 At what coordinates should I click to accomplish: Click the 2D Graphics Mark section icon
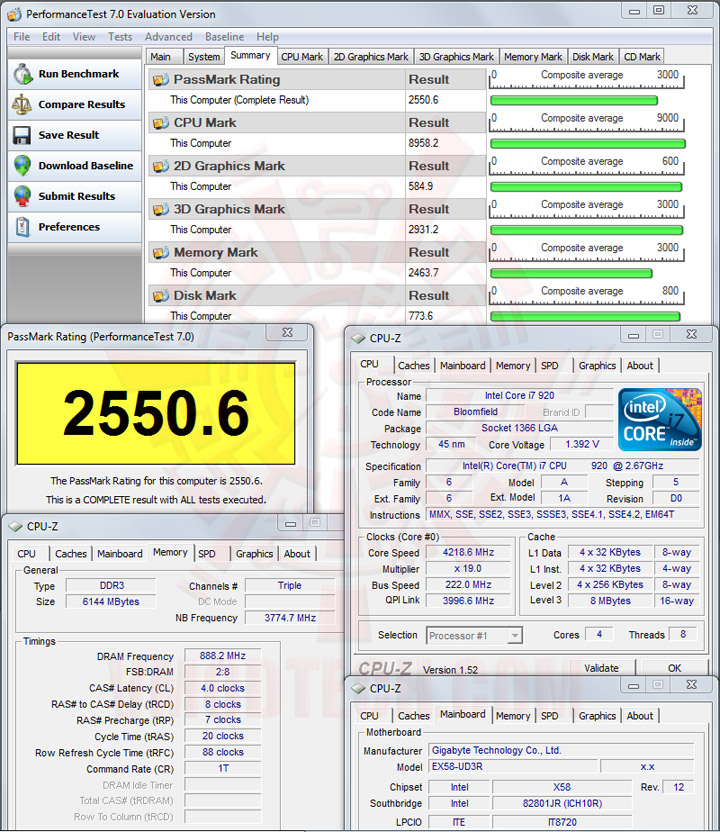[x=161, y=166]
